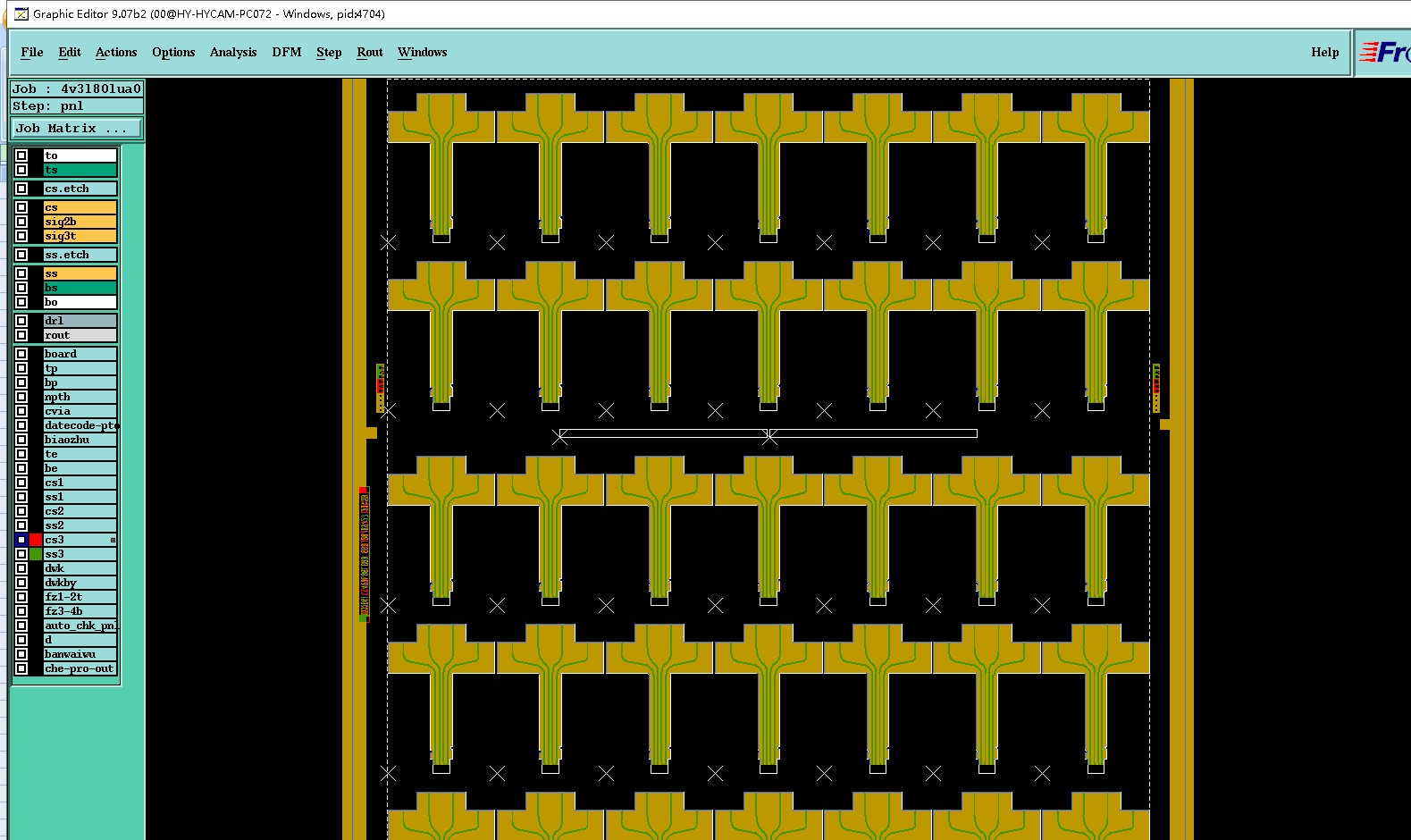Toggle the ss3 layer checkbox
Screen dimensions: 1411x840
(x=21, y=554)
